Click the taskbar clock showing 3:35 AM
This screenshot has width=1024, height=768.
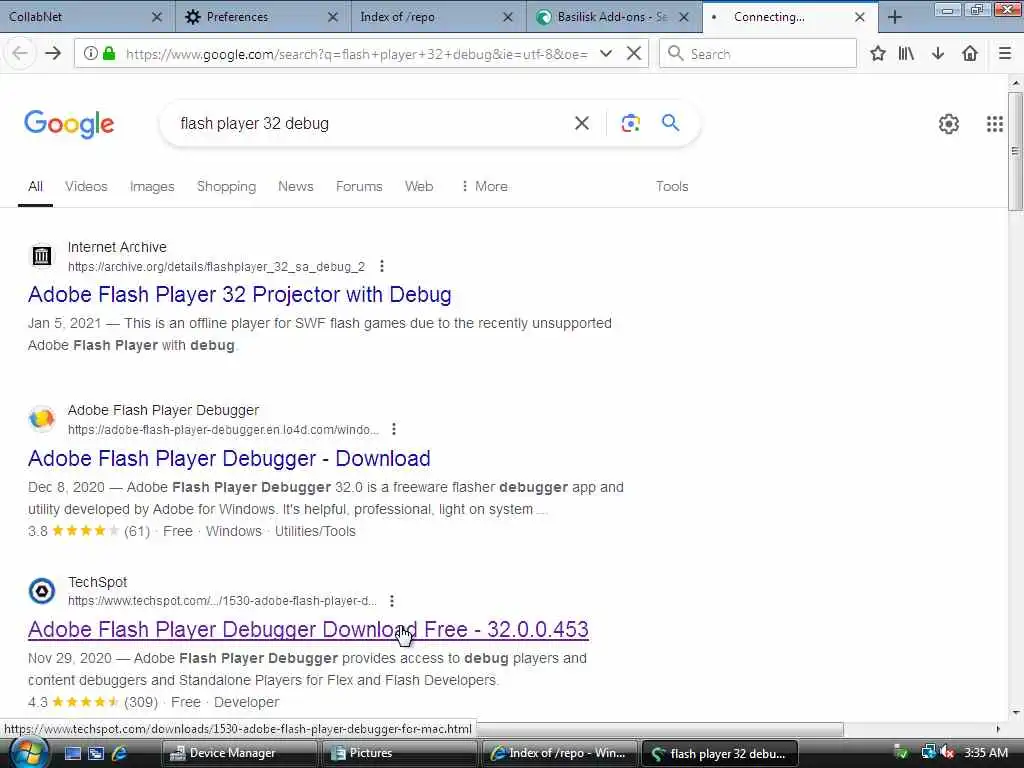pos(985,753)
